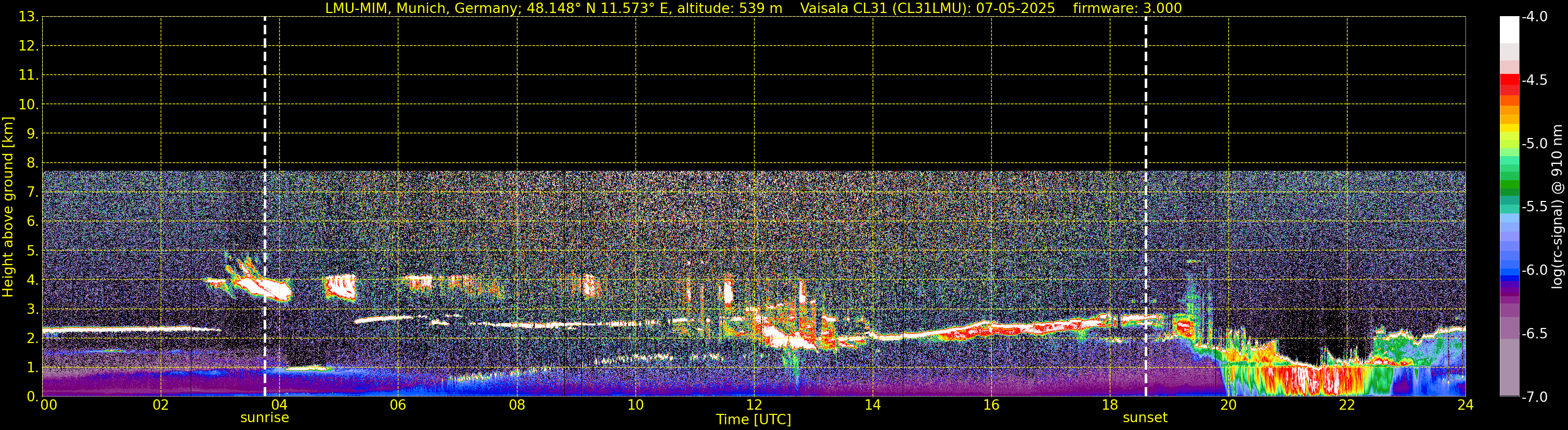
Task: Click the time axis tick '04'
Action: click(279, 405)
